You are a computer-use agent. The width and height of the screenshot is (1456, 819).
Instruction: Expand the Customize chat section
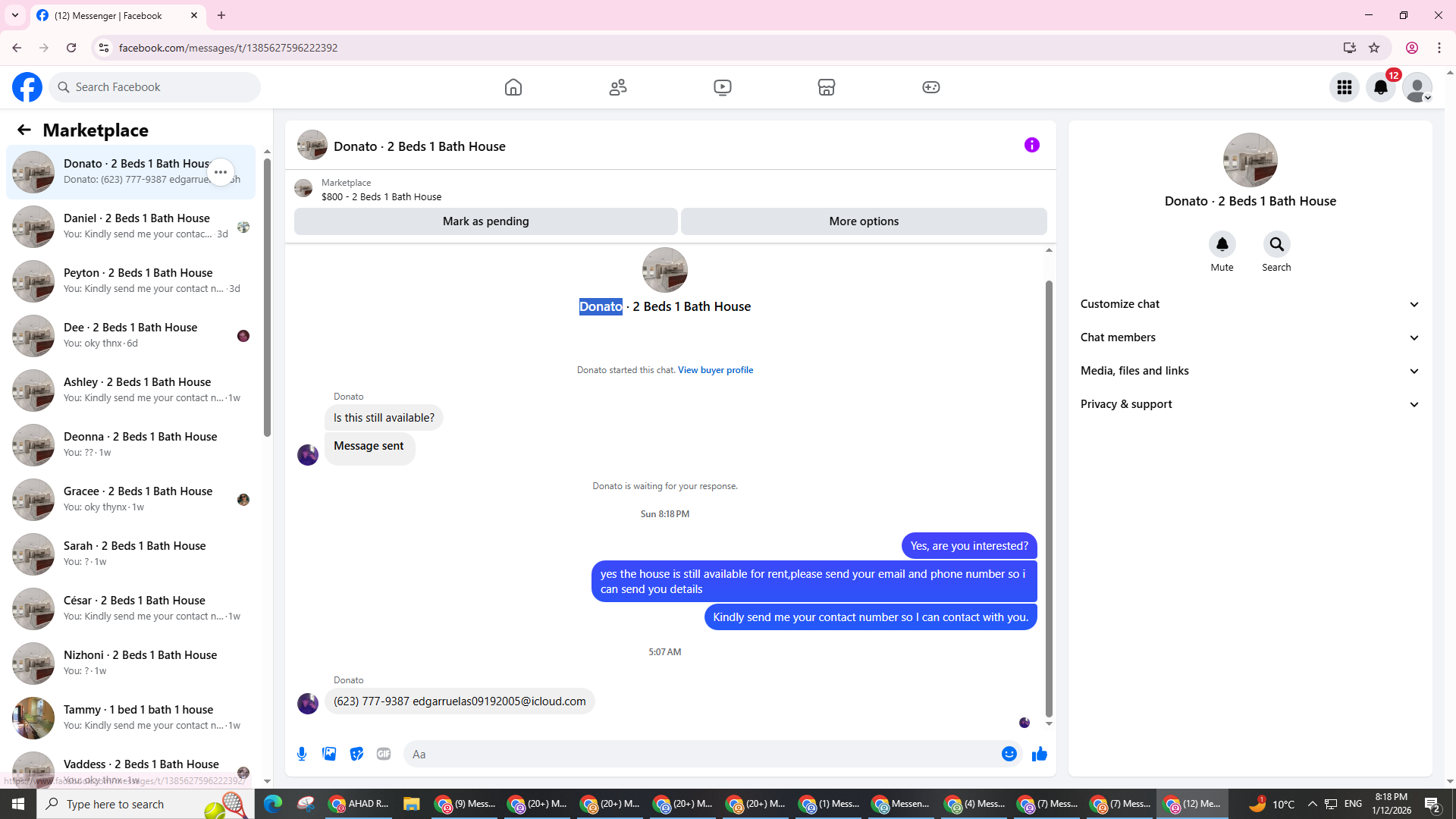1250,304
